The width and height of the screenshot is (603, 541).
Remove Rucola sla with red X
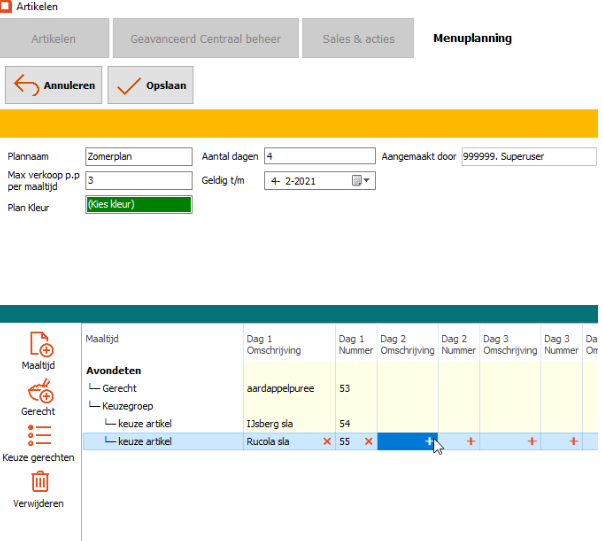point(326,441)
